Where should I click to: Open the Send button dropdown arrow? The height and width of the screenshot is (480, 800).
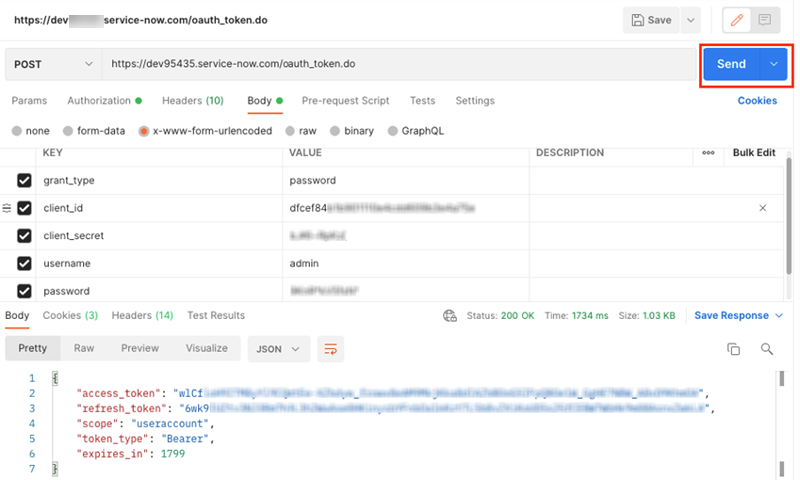click(773, 64)
